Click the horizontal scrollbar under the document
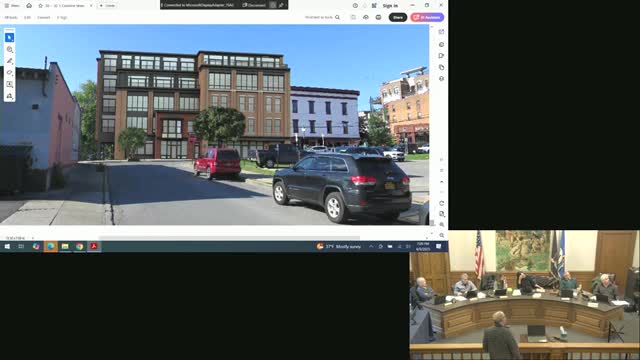 click(229, 237)
